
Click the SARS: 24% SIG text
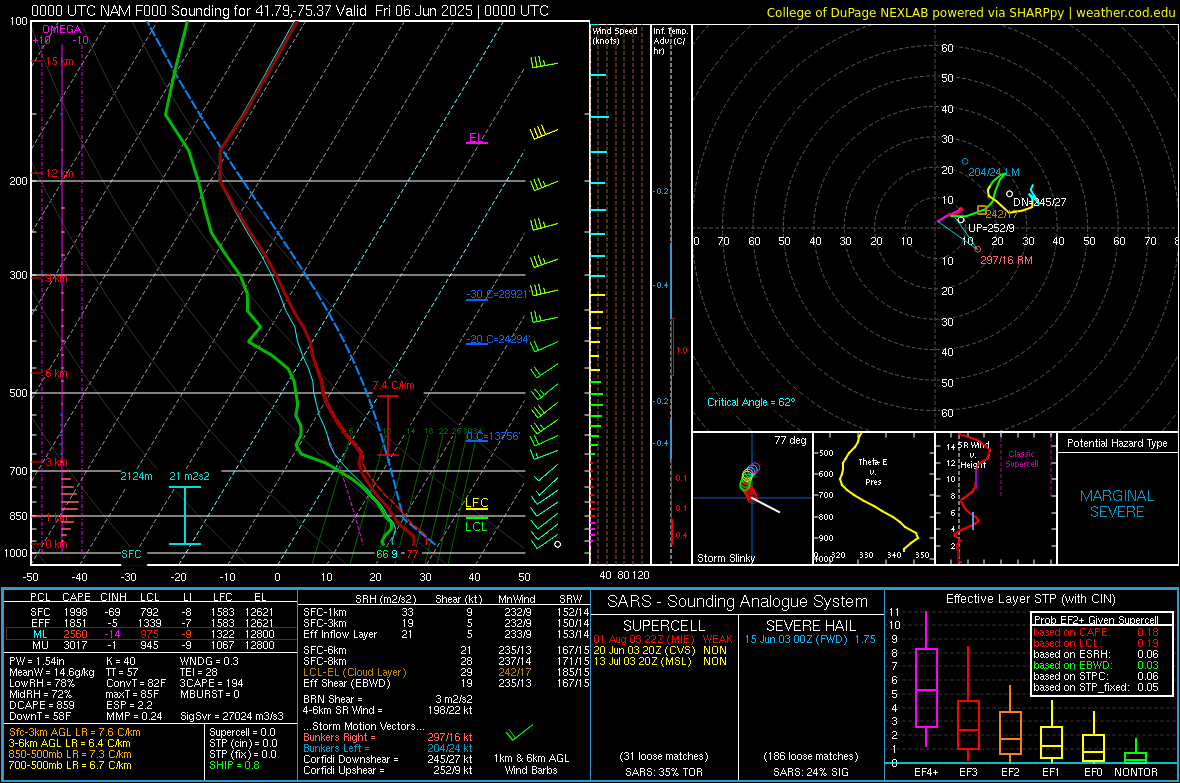(810, 772)
